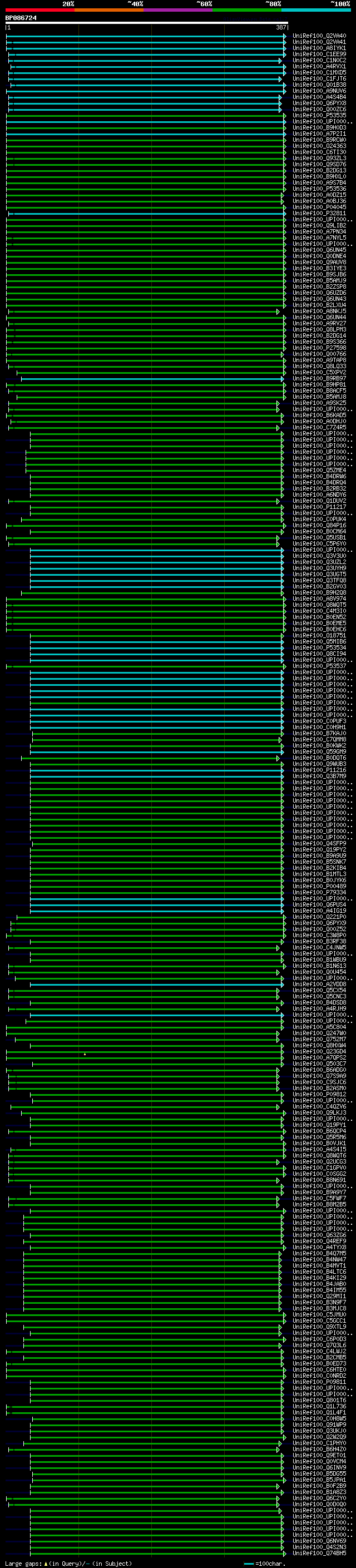Select the UniRef100_Q5ZME4 label
Image resolution: width=356 pixels, height=1568 pixels.
pos(319,471)
